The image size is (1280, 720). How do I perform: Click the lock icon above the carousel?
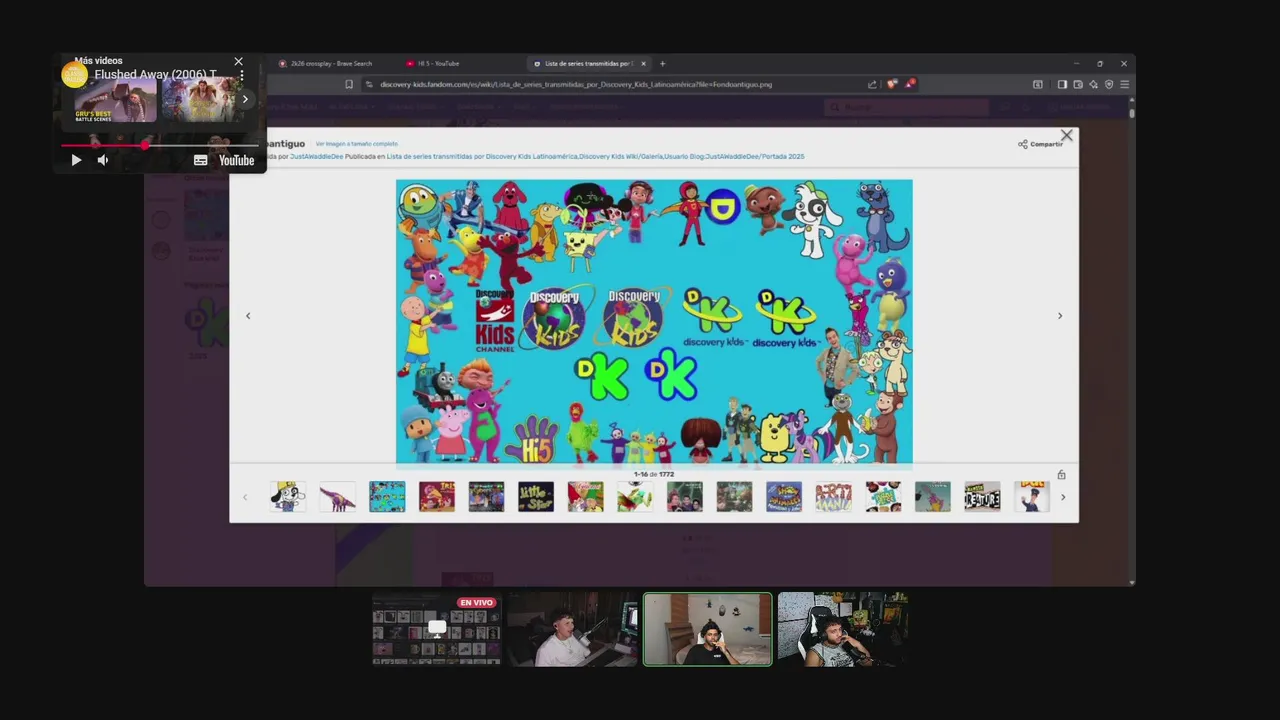[1061, 475]
